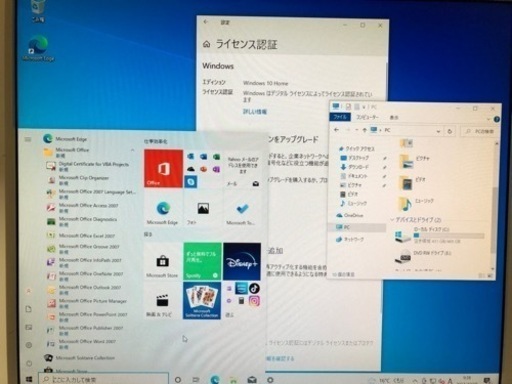
Task: Open the Start menu Pictures sidebar icon
Action: click(29, 327)
